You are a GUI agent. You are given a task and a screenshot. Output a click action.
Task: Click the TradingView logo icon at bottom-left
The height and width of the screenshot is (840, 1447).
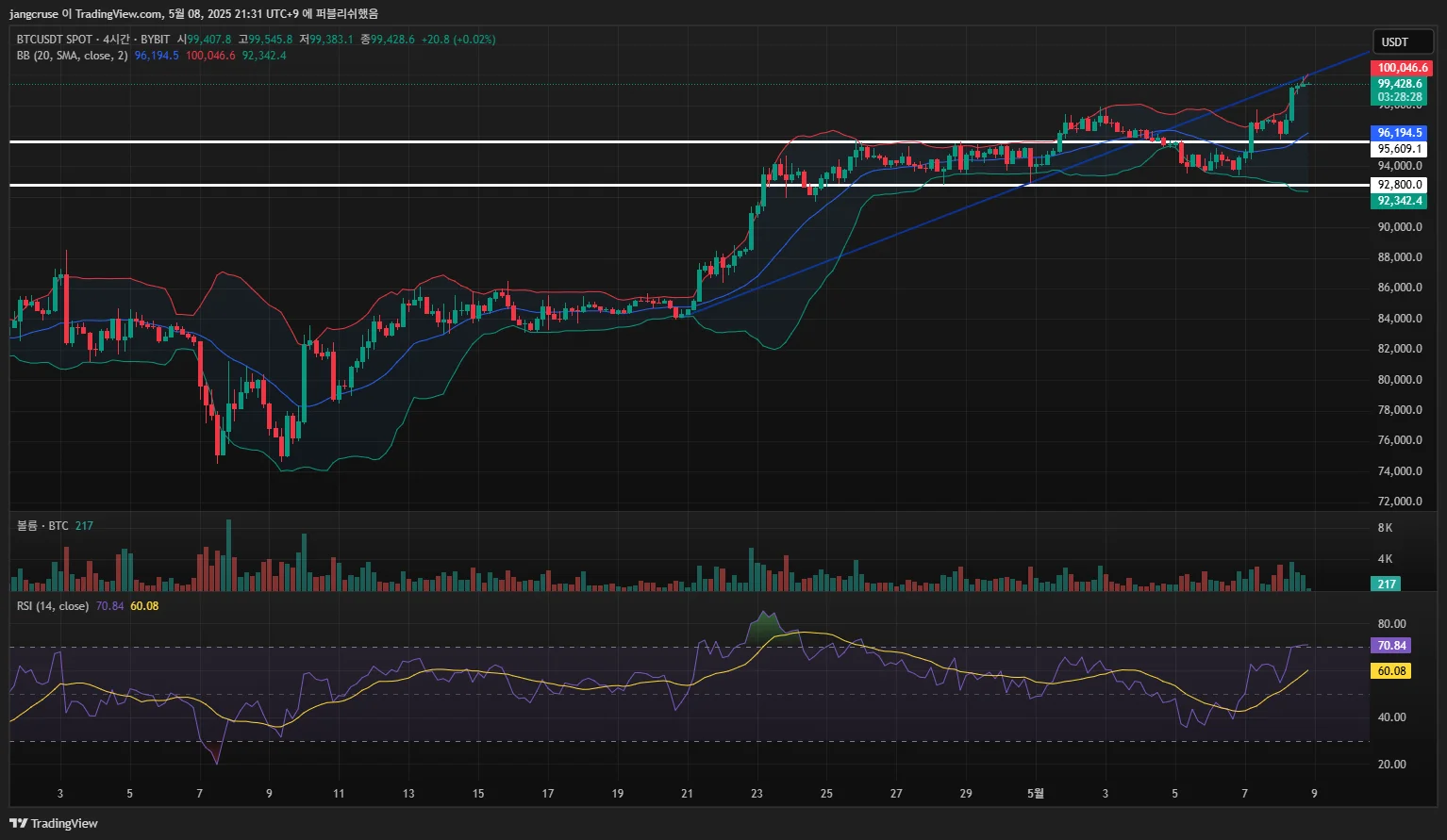click(18, 823)
